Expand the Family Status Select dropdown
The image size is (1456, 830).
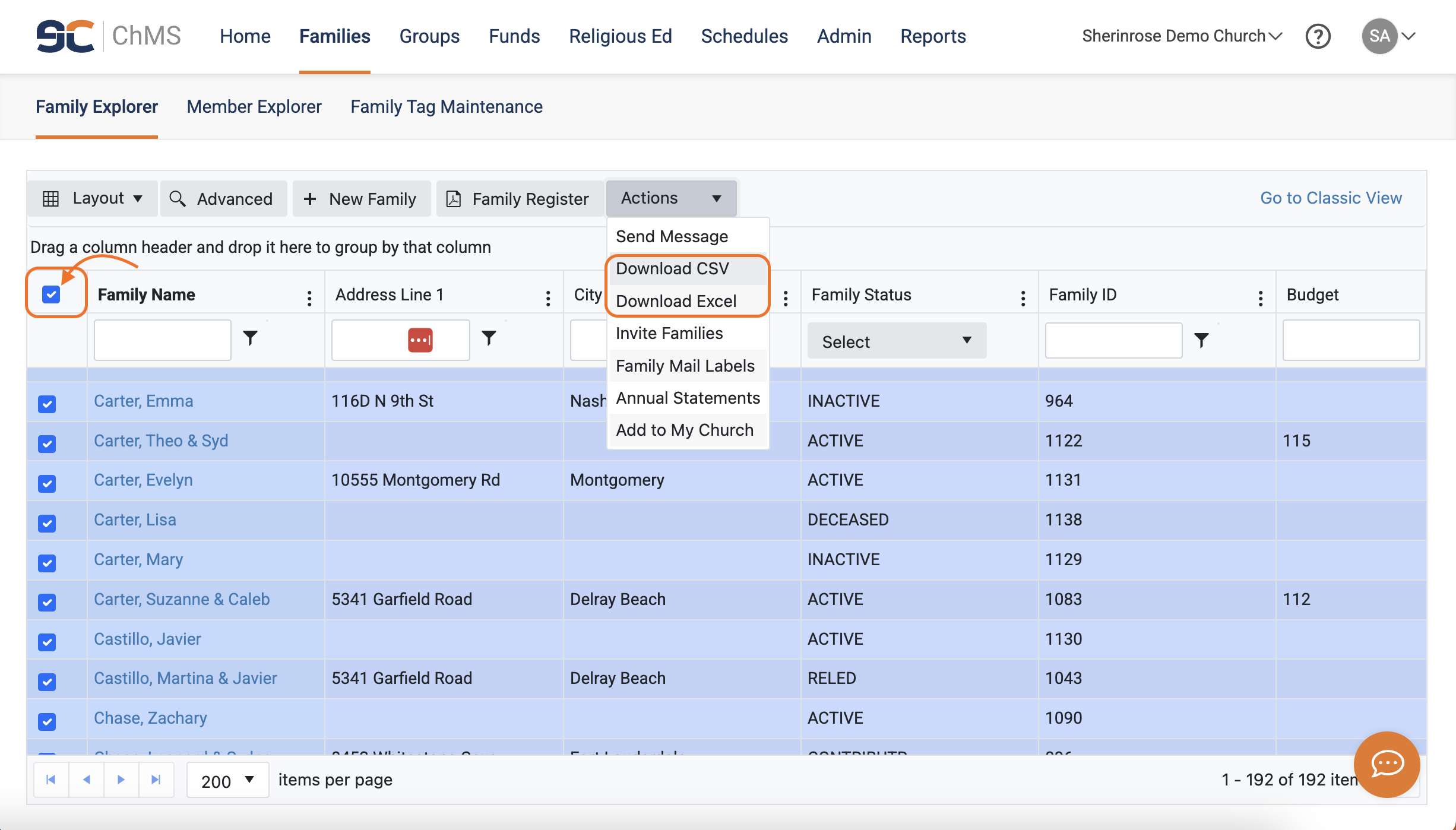coord(896,341)
